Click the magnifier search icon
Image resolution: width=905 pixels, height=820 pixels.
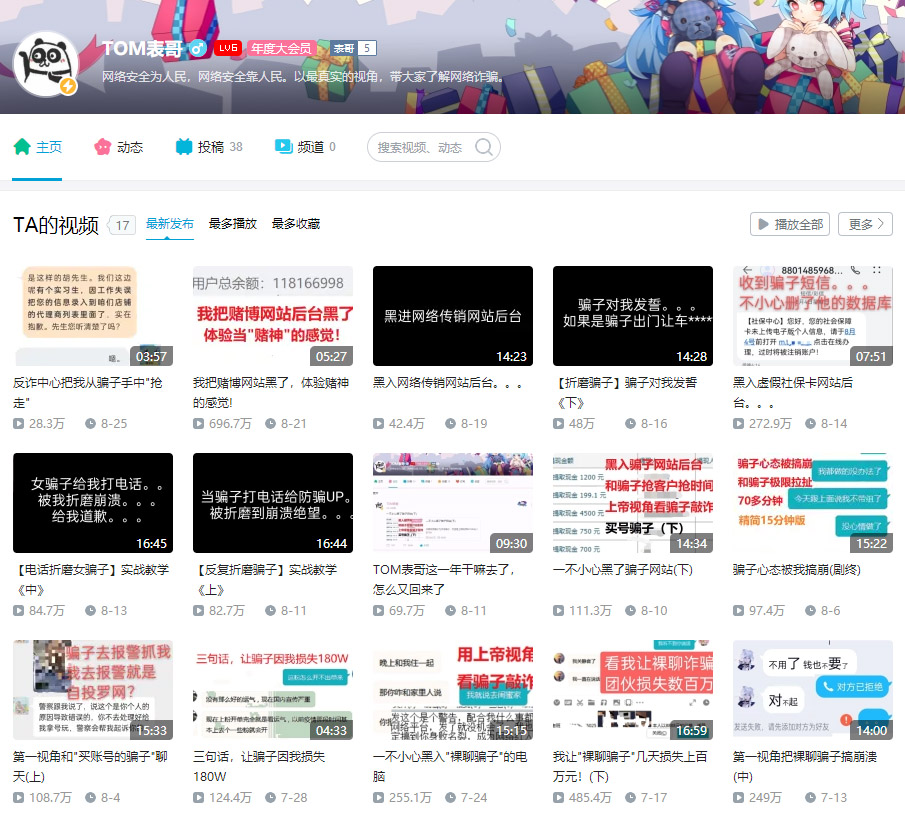(484, 148)
